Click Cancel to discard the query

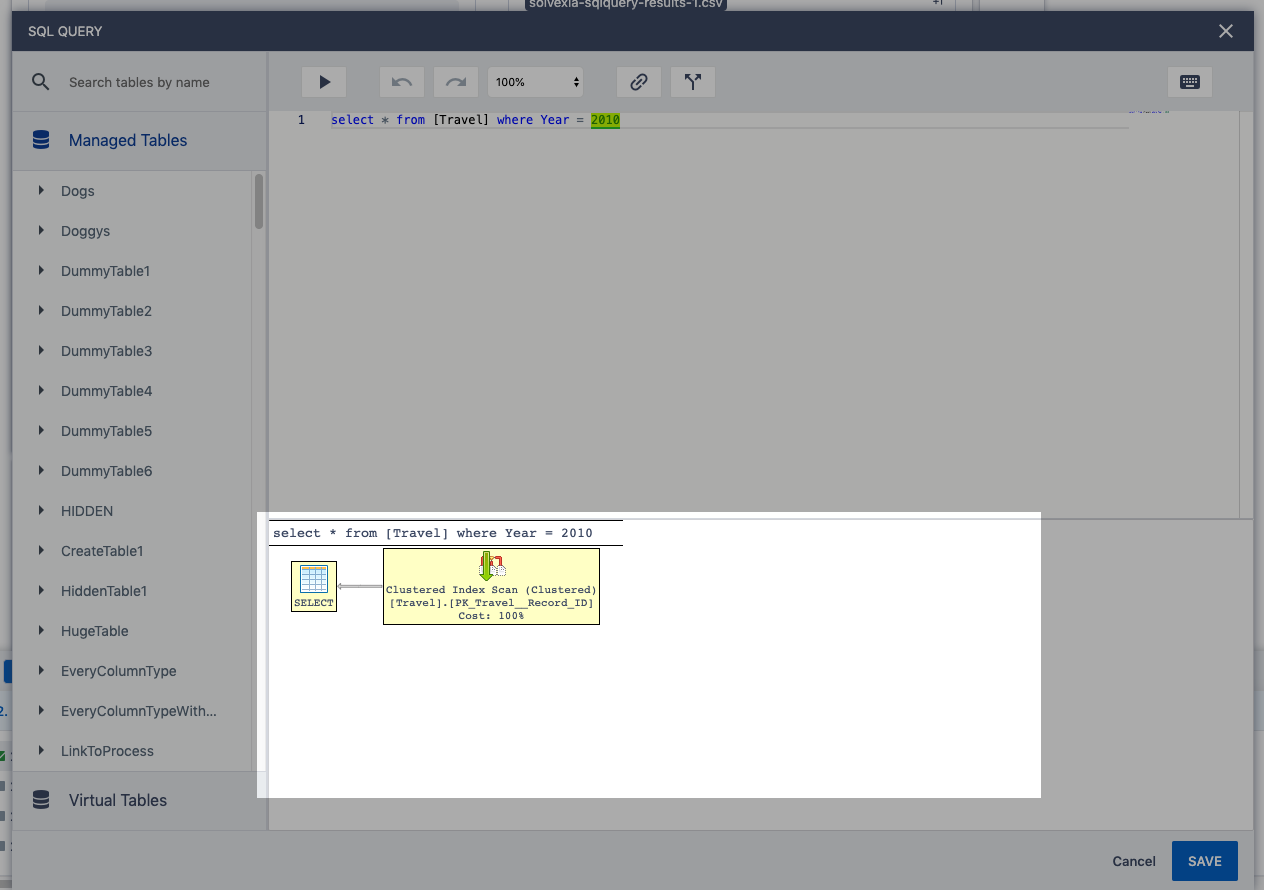[x=1134, y=861]
